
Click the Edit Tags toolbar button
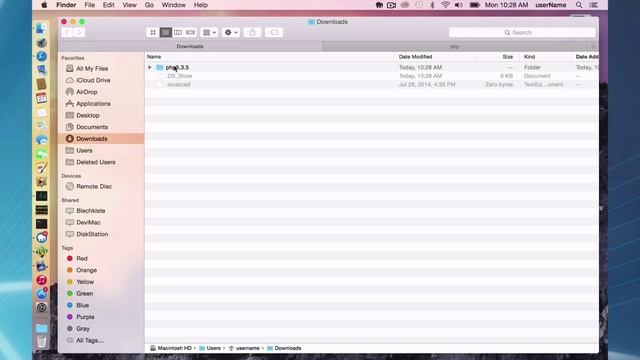(274, 32)
